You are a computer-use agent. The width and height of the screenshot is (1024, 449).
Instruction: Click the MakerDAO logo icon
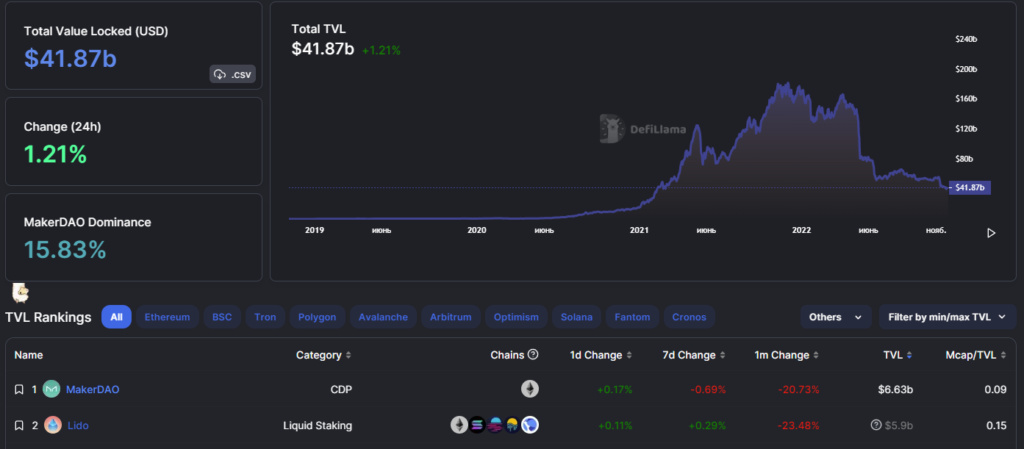pos(52,390)
